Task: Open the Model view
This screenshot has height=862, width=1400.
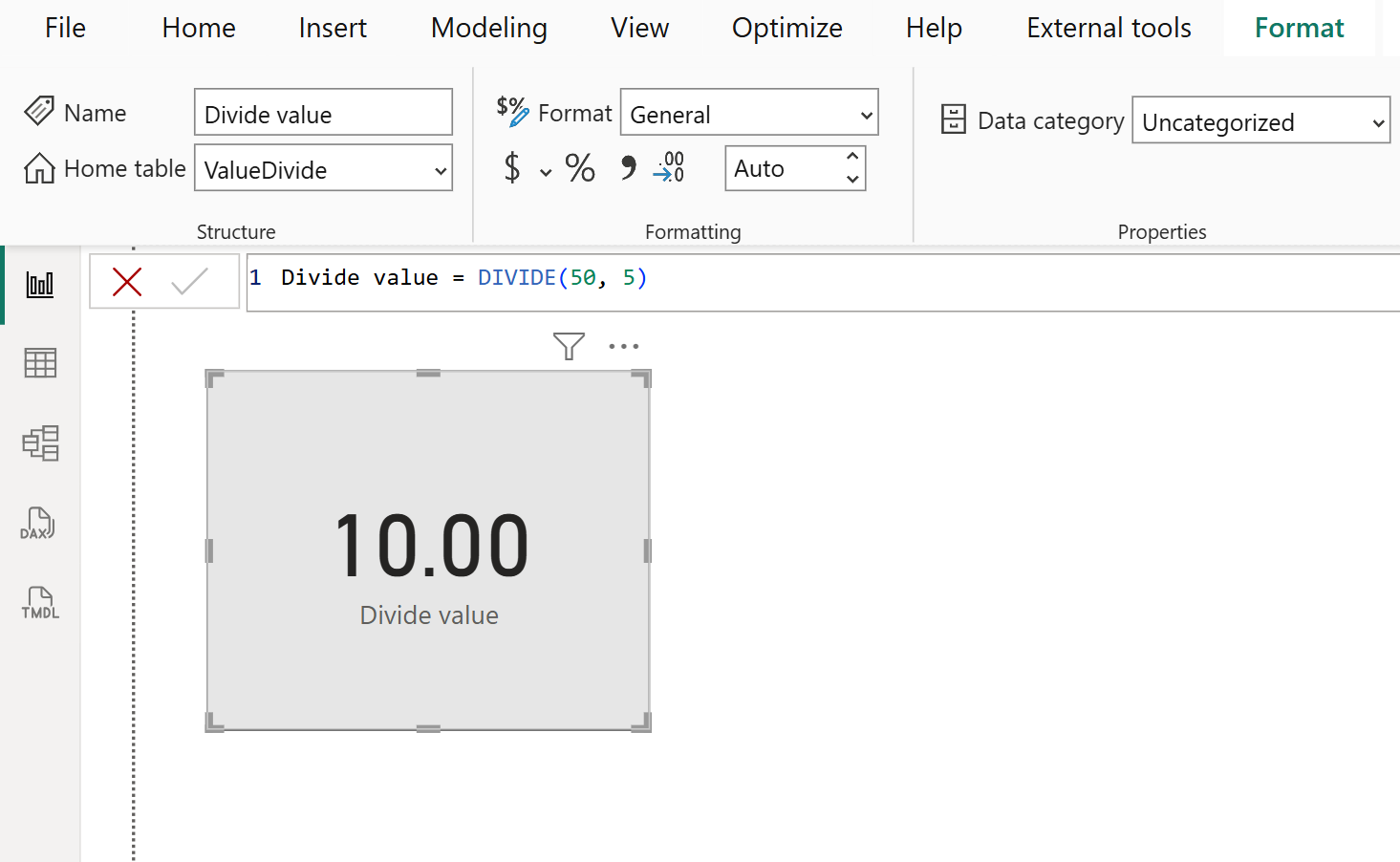Action: coord(39,443)
